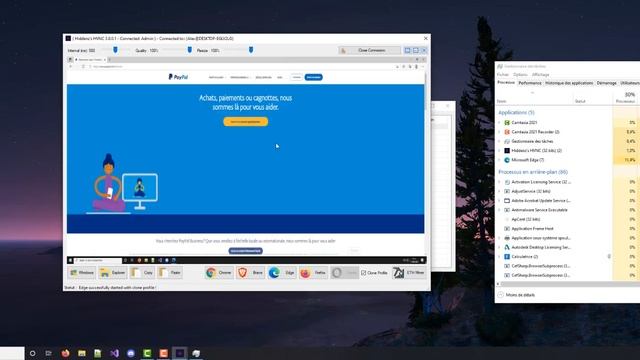Expand the Camtasia 2021 process row
Viewport: 640px width, 360px height.
(500, 122)
